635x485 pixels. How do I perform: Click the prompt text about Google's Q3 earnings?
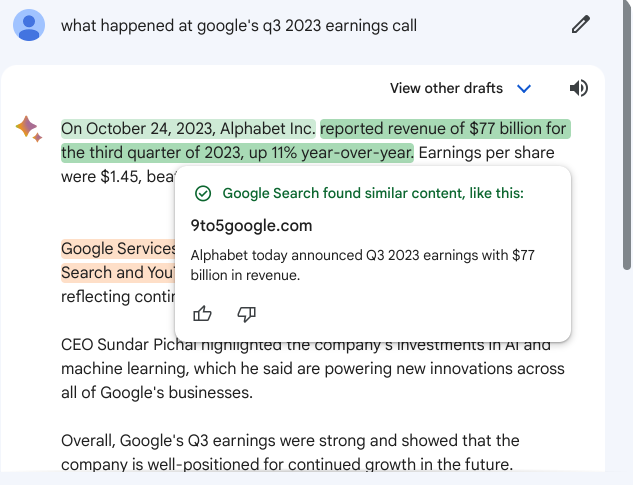point(239,25)
